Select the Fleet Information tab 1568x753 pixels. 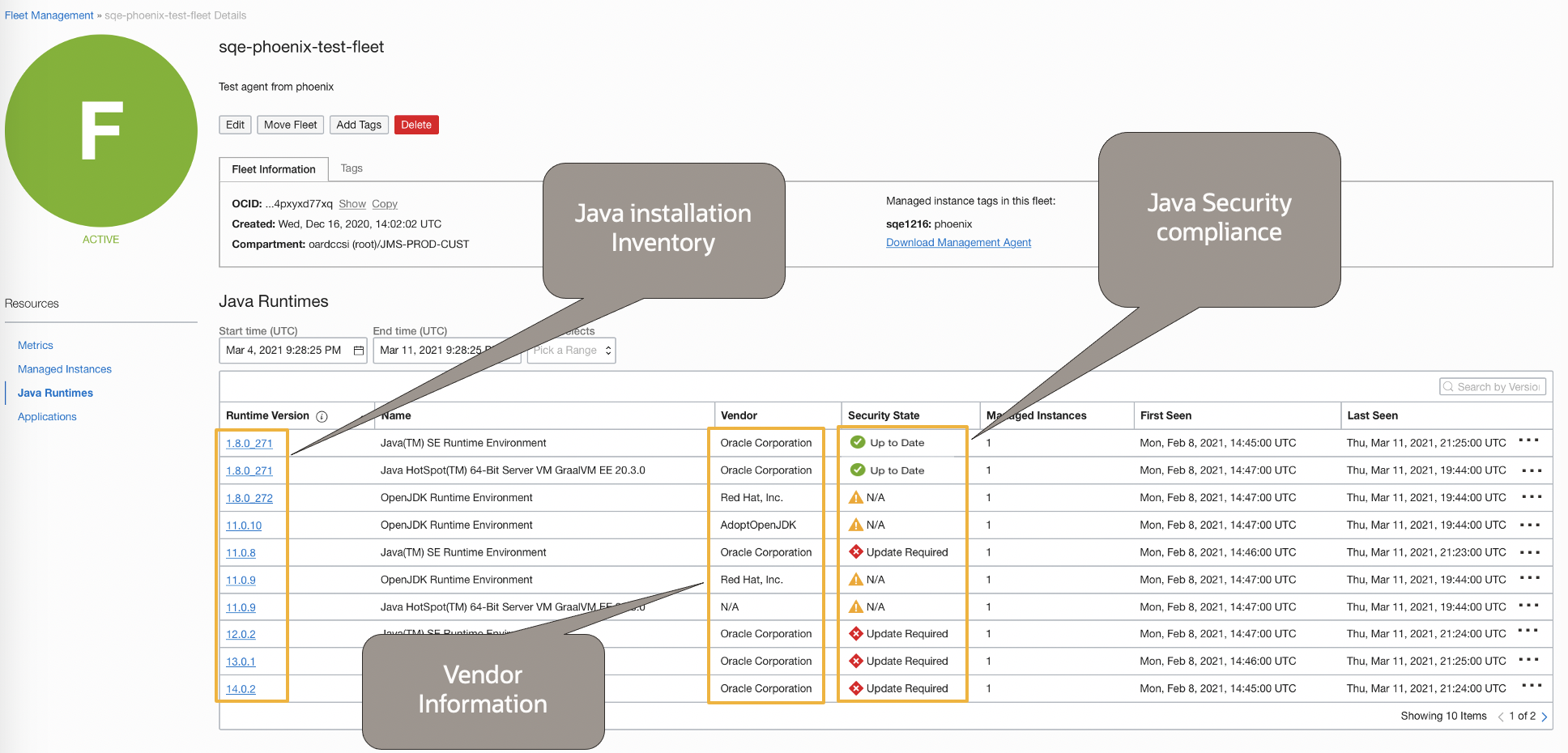(x=274, y=169)
